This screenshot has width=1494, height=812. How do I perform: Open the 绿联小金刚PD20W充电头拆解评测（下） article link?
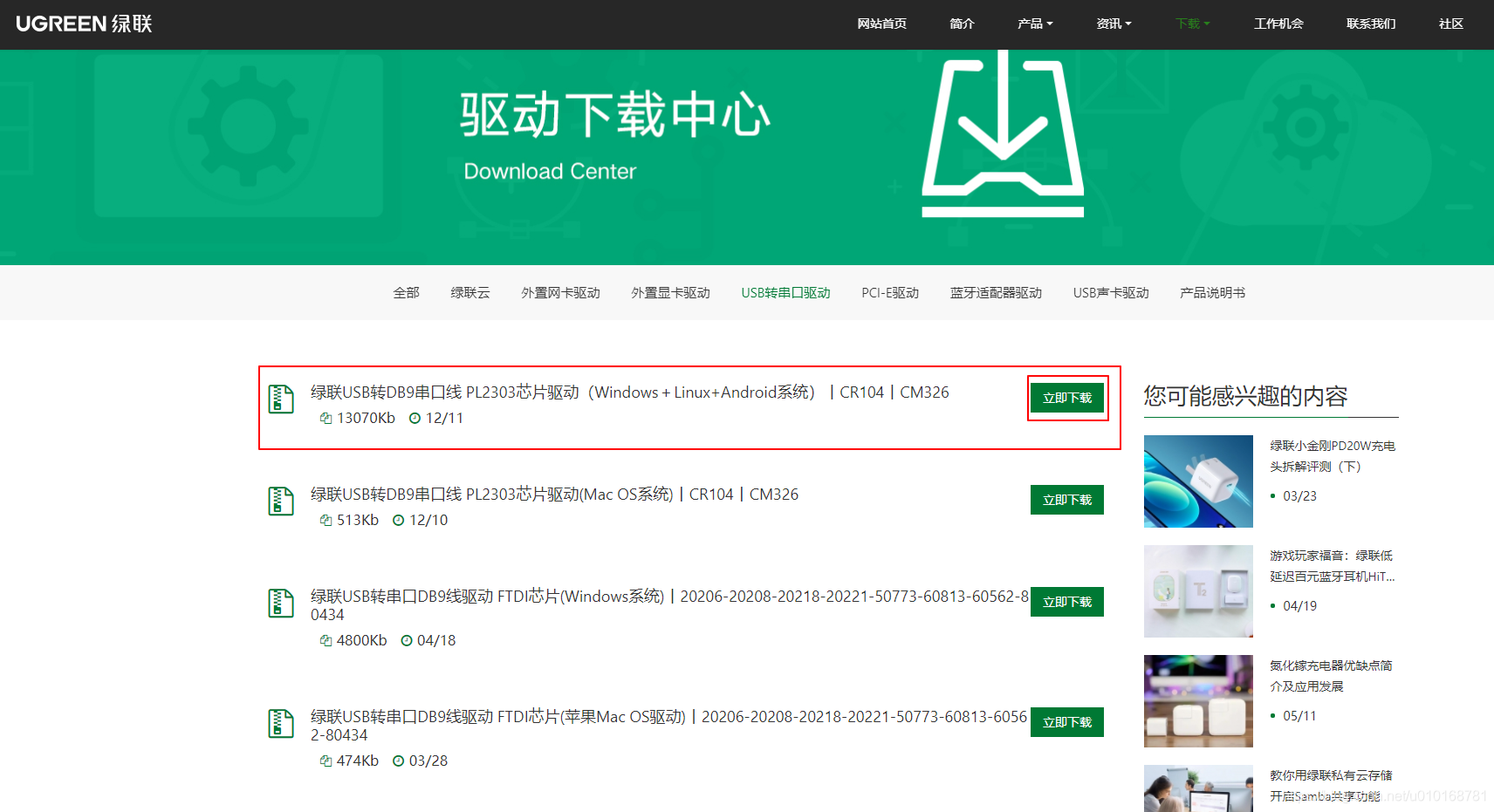coord(1333,456)
